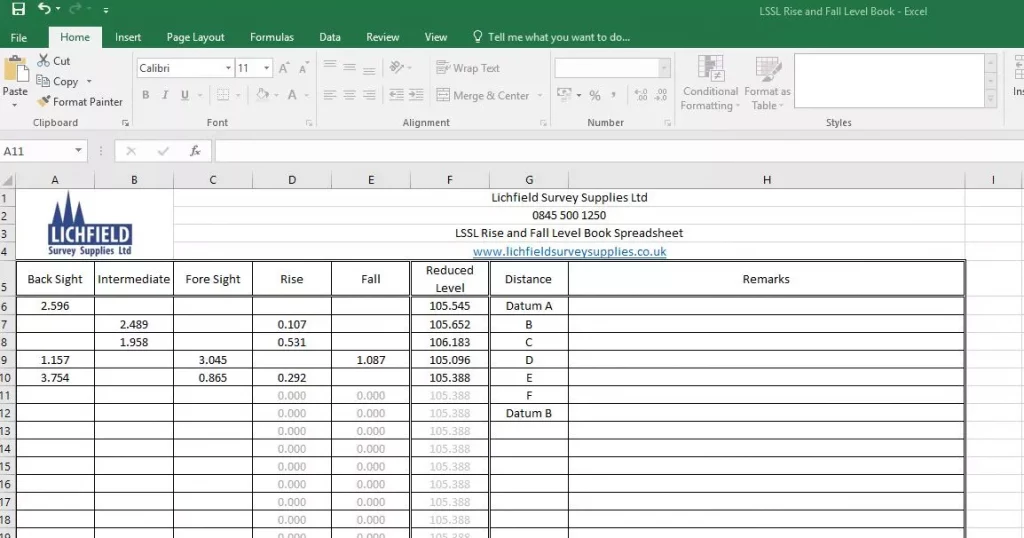Click the Select All corner triangle
This screenshot has width=1024, height=538.
[x=7, y=180]
